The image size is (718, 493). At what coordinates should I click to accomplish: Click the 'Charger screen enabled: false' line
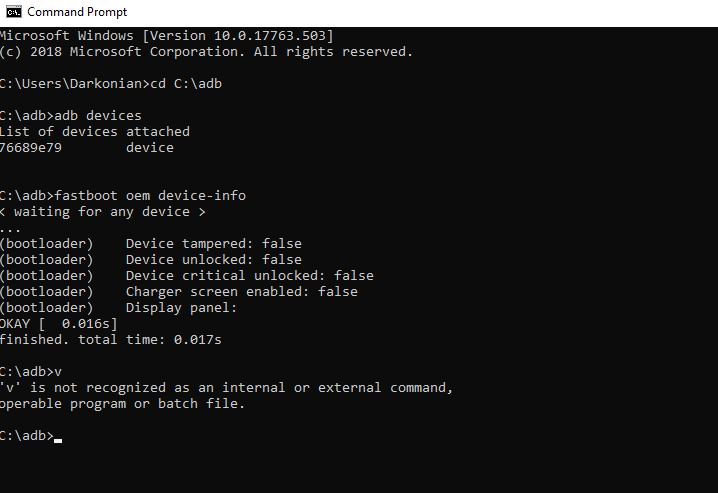point(241,291)
